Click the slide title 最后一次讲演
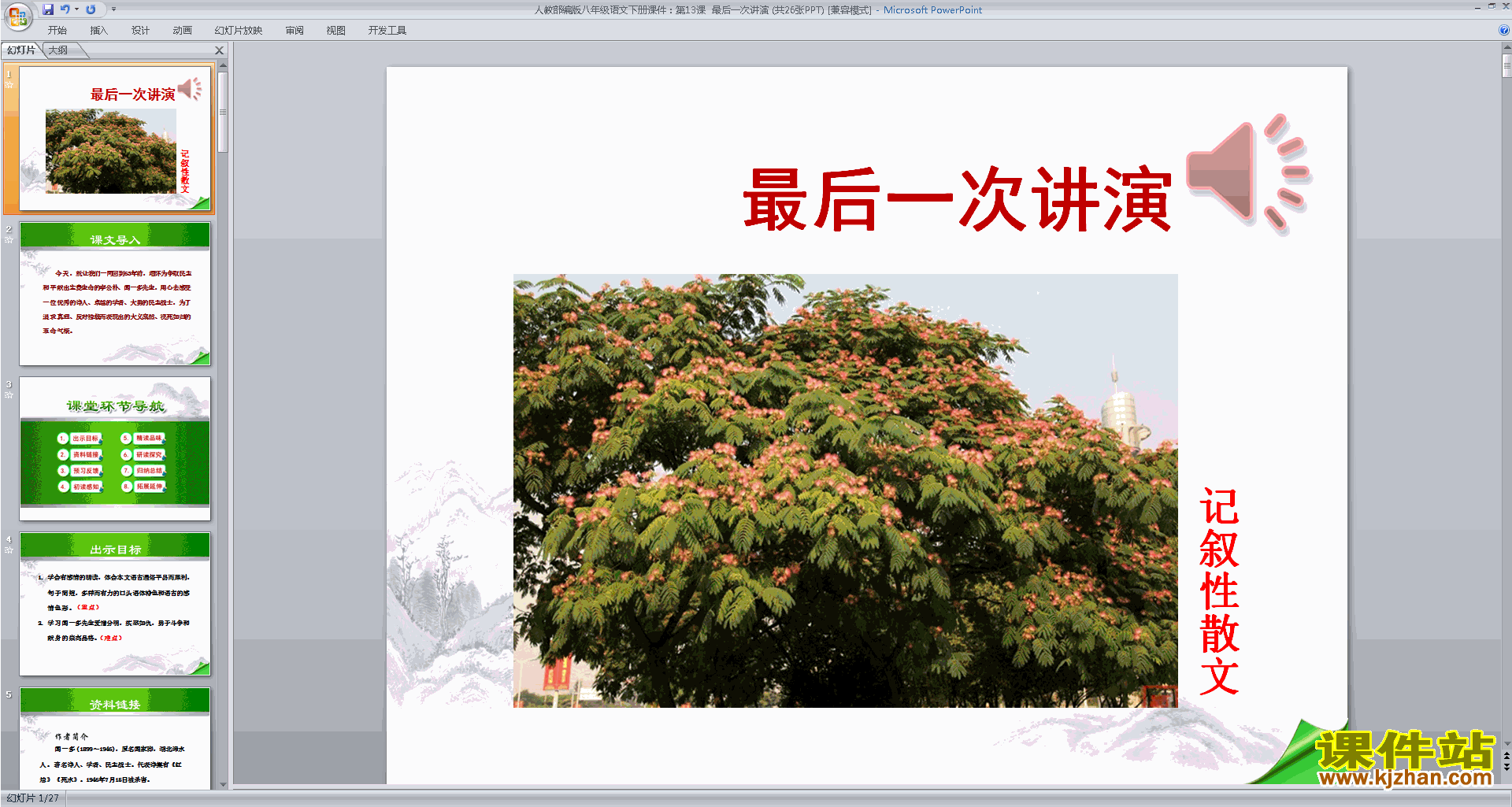Image resolution: width=1512 pixels, height=807 pixels. 957,199
